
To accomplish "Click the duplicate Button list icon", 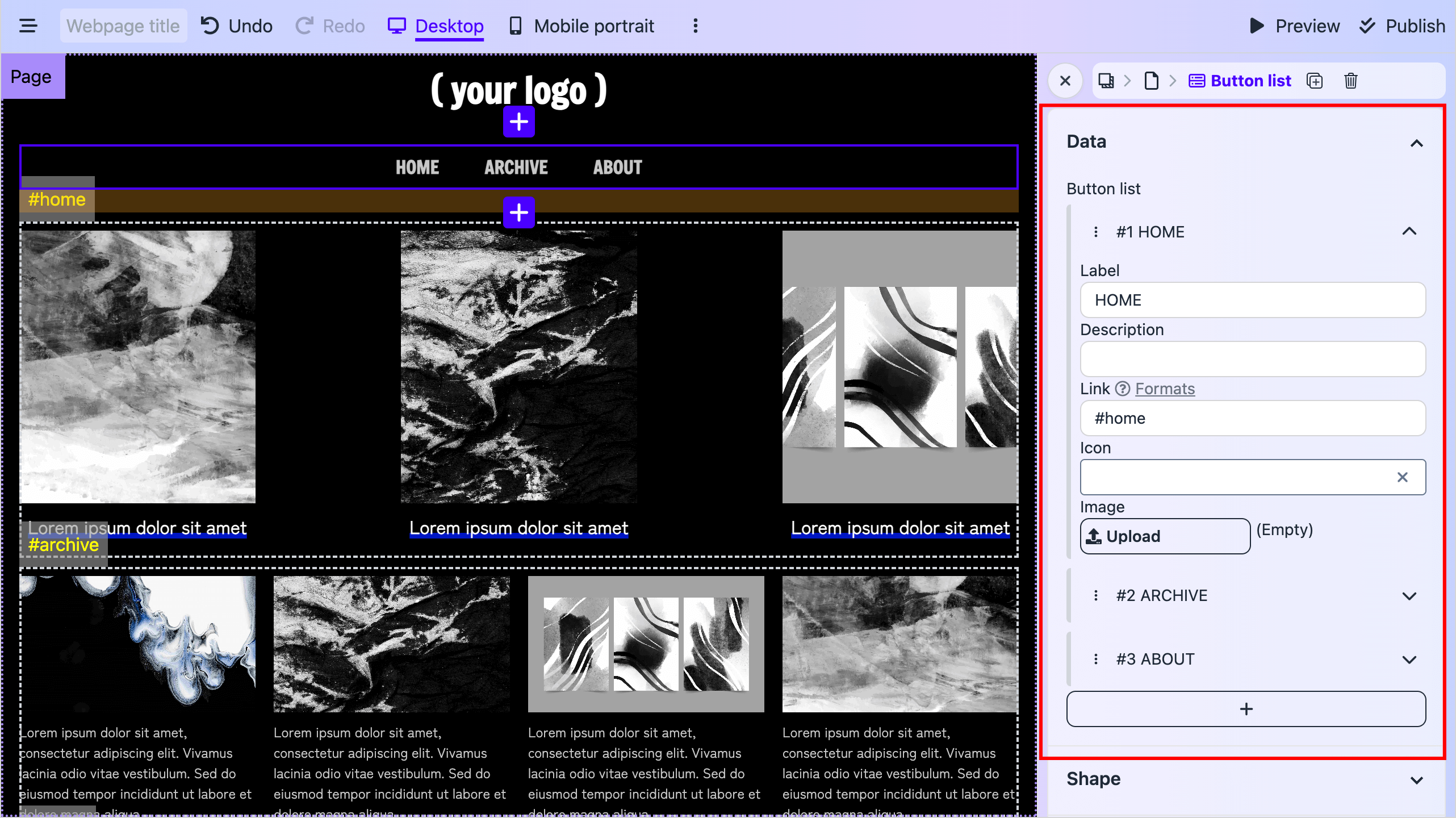I will 1315,81.
